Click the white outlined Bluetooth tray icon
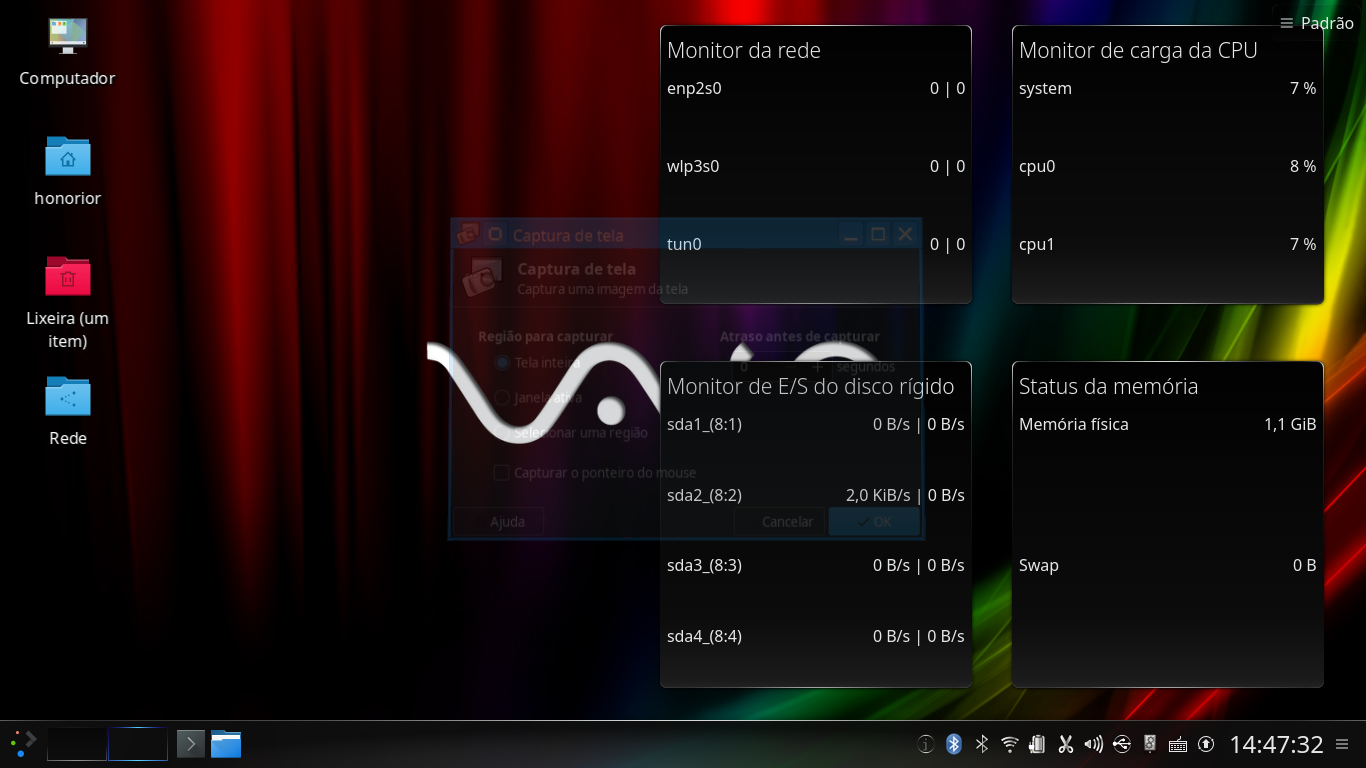This screenshot has height=768, width=1366. pos(982,744)
